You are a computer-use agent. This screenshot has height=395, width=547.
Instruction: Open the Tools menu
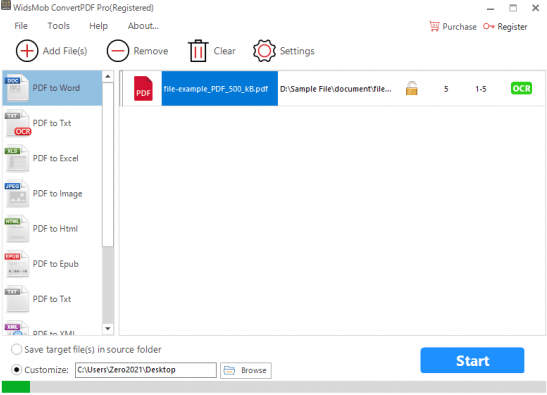[59, 26]
